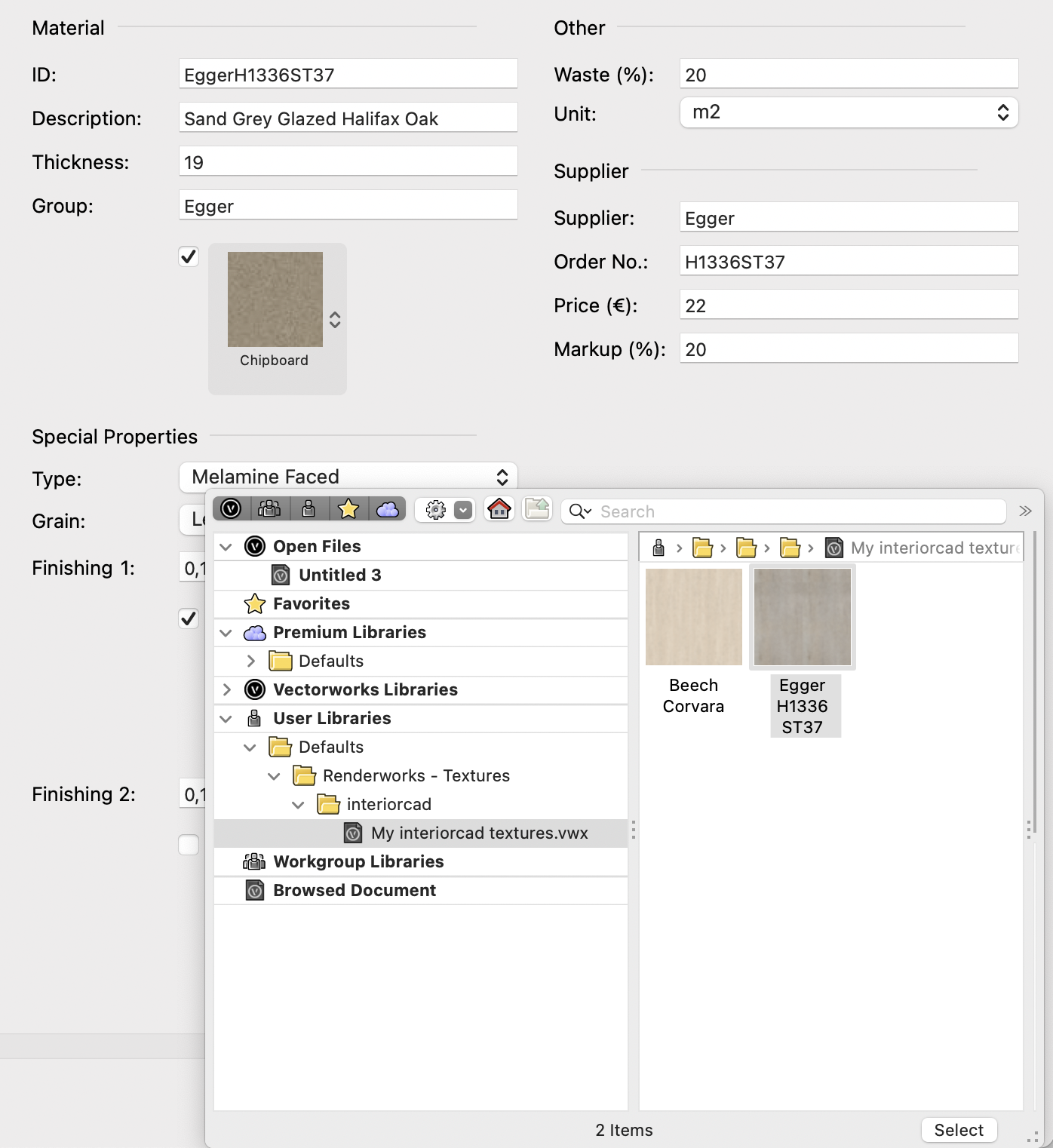Open the Chipboard texture swatch picker

tap(278, 318)
